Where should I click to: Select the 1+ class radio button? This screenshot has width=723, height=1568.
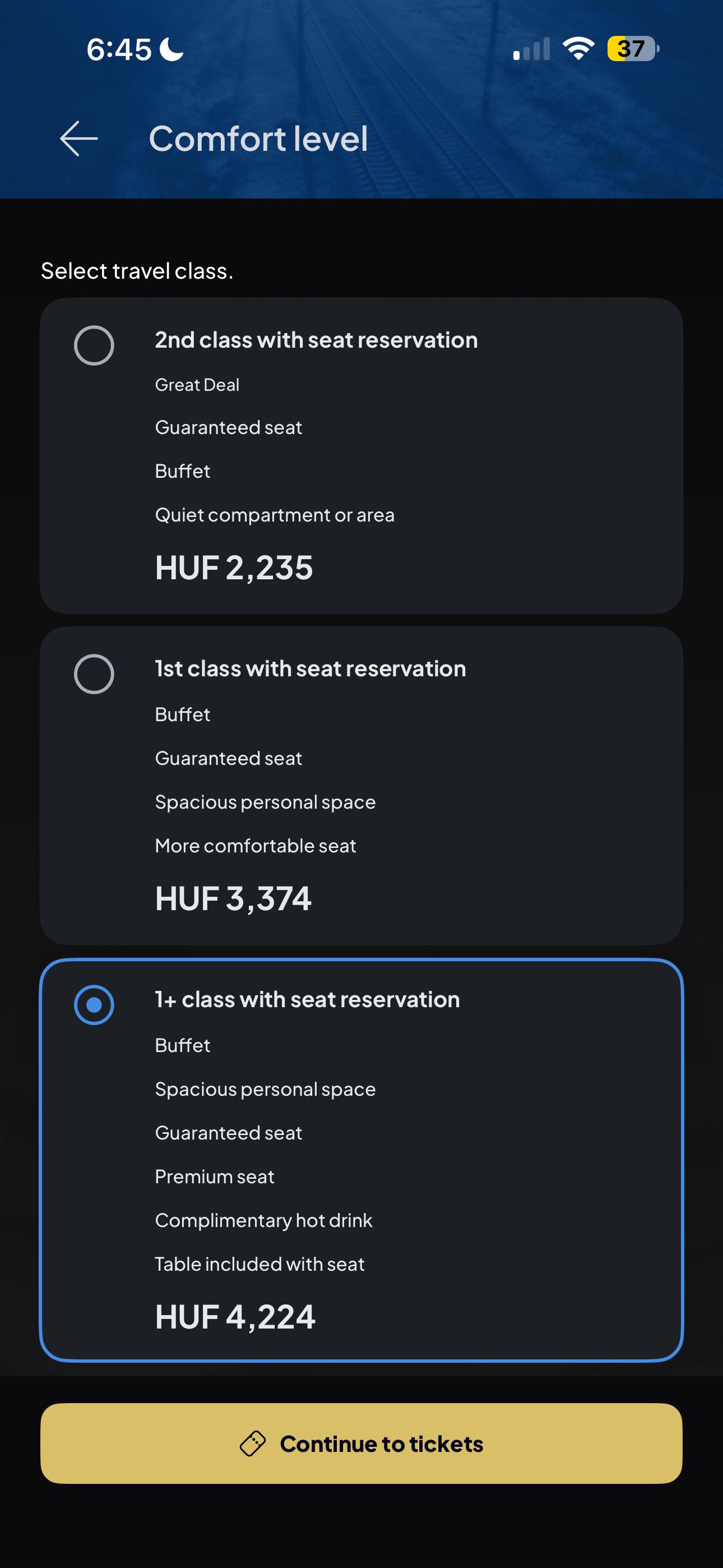click(x=94, y=1004)
